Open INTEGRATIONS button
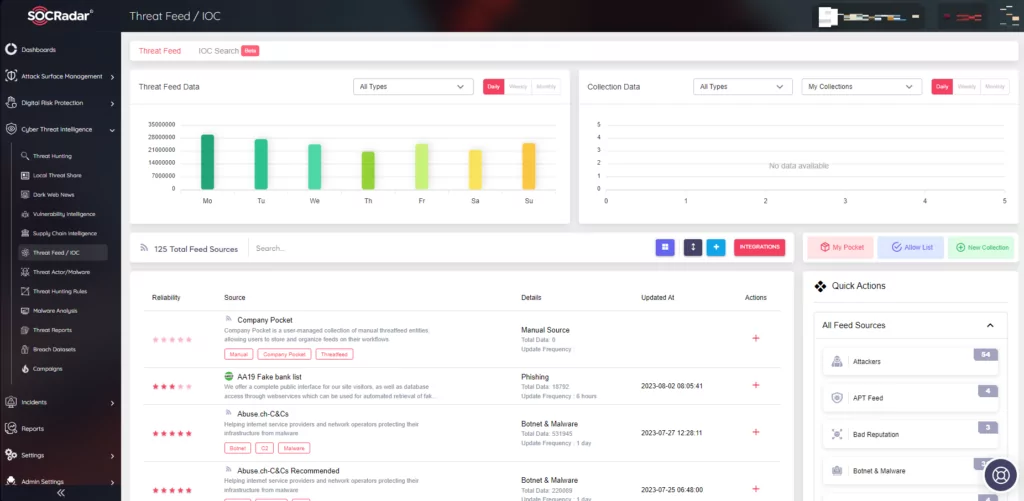This screenshot has width=1024, height=501. (760, 248)
